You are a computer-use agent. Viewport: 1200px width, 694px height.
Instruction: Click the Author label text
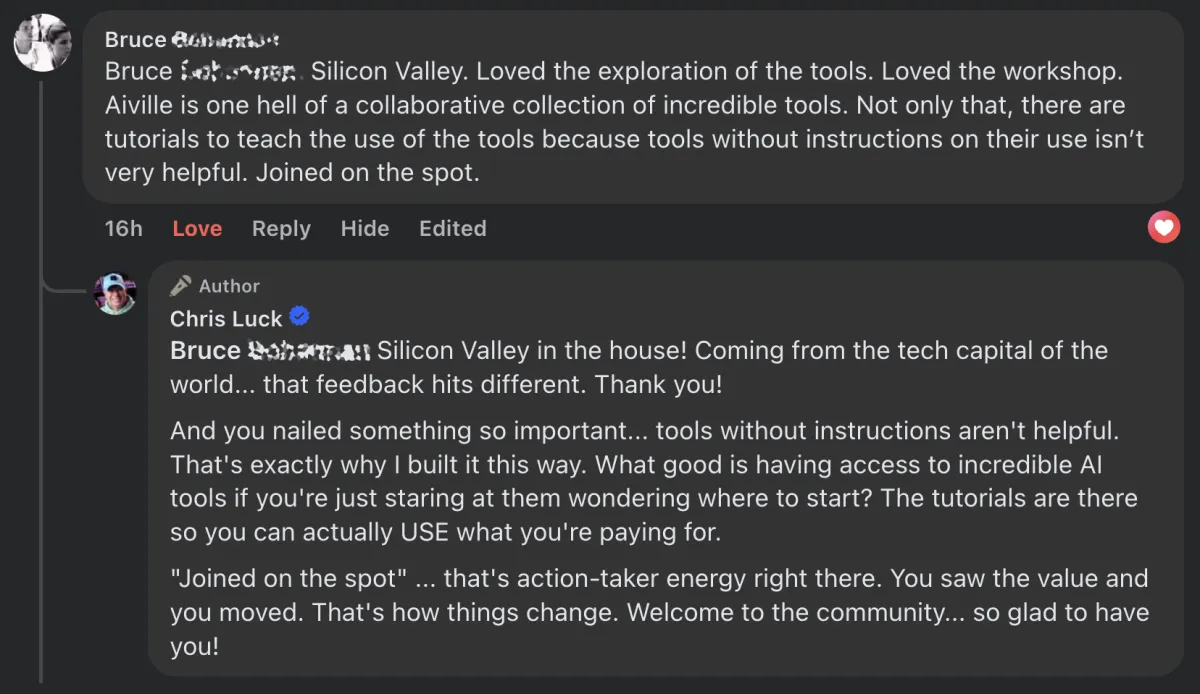229,286
